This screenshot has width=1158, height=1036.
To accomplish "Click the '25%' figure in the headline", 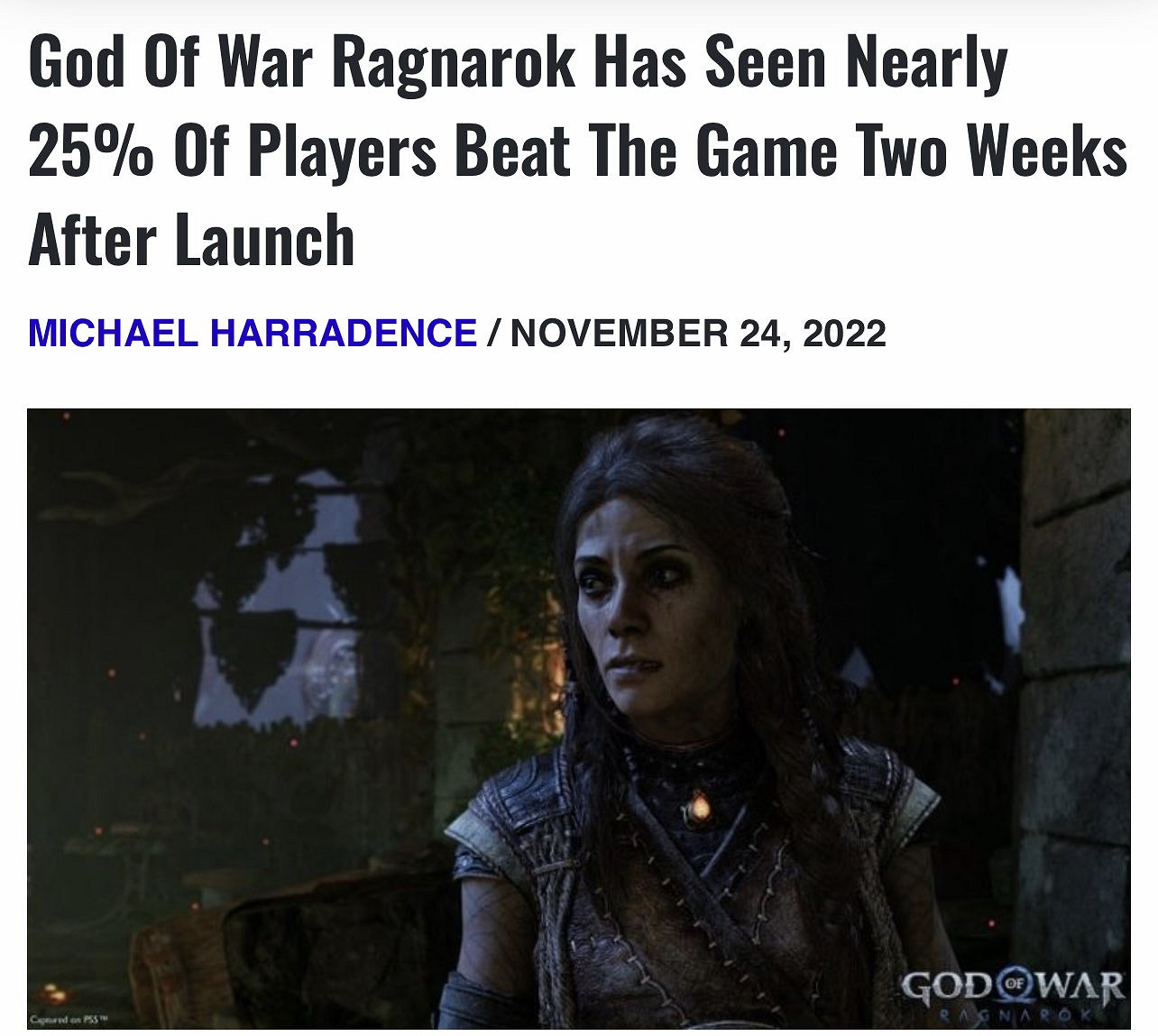I will coord(91,151).
